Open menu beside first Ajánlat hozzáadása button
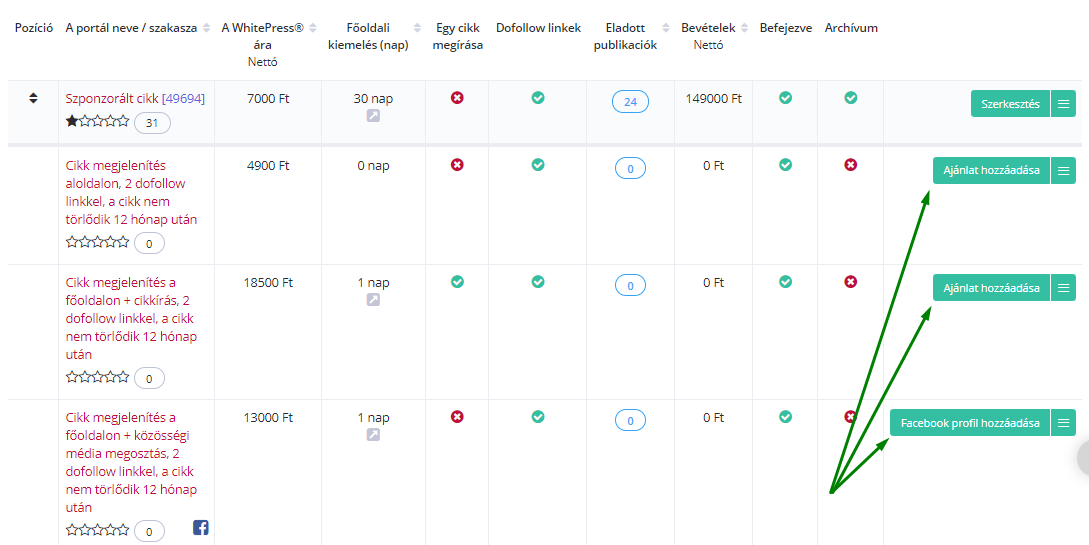Screen dimensions: 1089x545 click(1063, 170)
